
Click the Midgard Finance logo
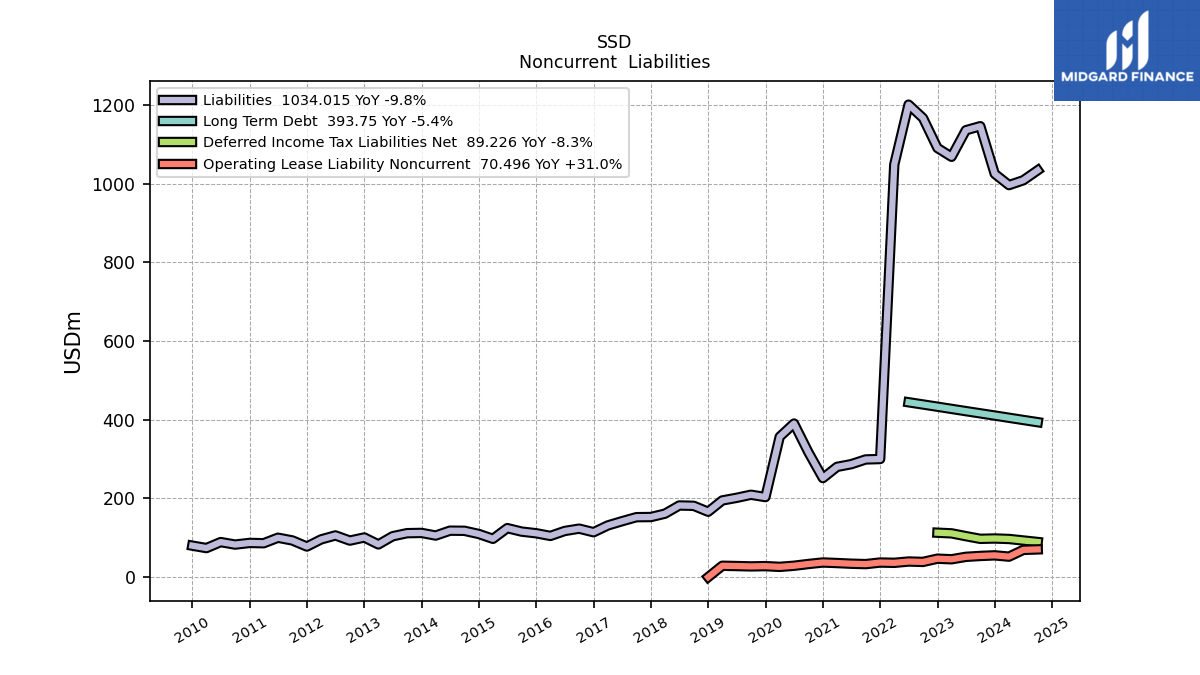point(1127,50)
